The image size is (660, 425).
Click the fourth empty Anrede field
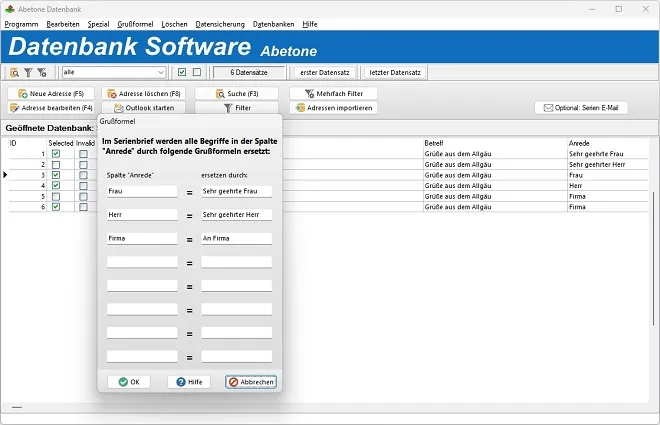[x=142, y=262]
